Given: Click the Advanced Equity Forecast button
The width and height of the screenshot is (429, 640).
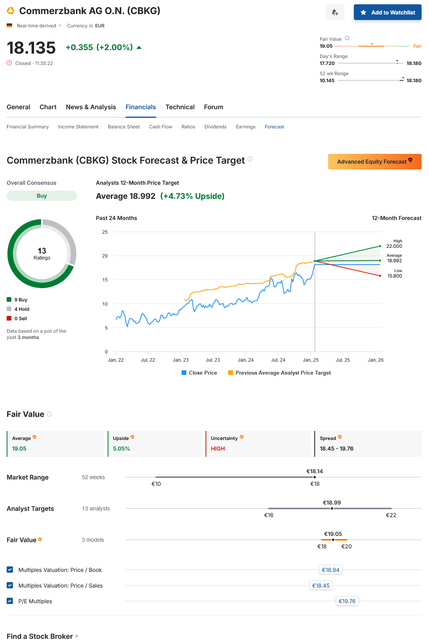Looking at the screenshot, I should click(x=375, y=162).
